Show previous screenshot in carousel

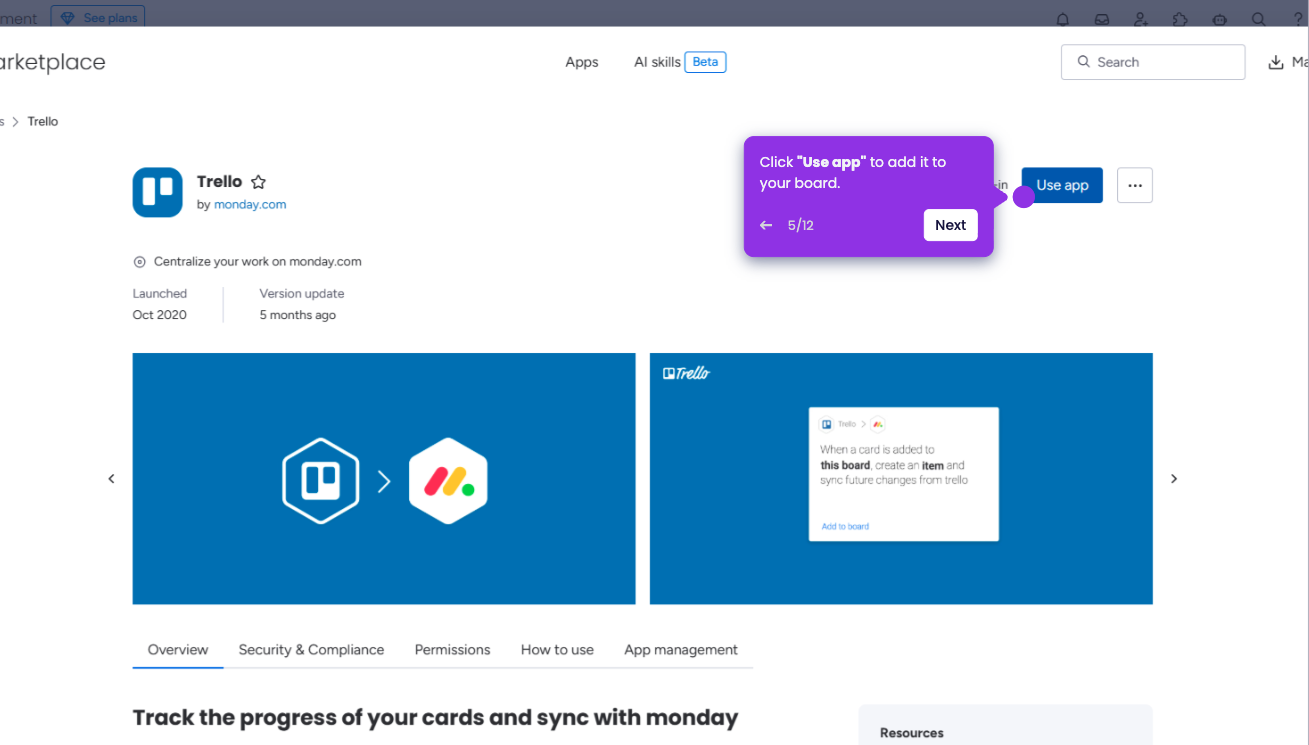pos(112,479)
